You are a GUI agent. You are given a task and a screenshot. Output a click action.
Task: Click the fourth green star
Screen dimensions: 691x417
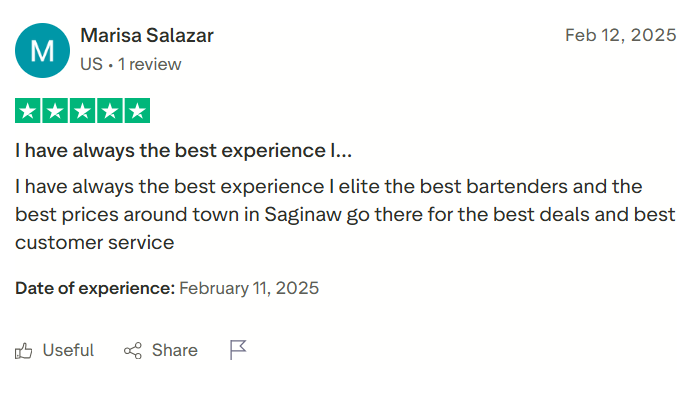(109, 111)
